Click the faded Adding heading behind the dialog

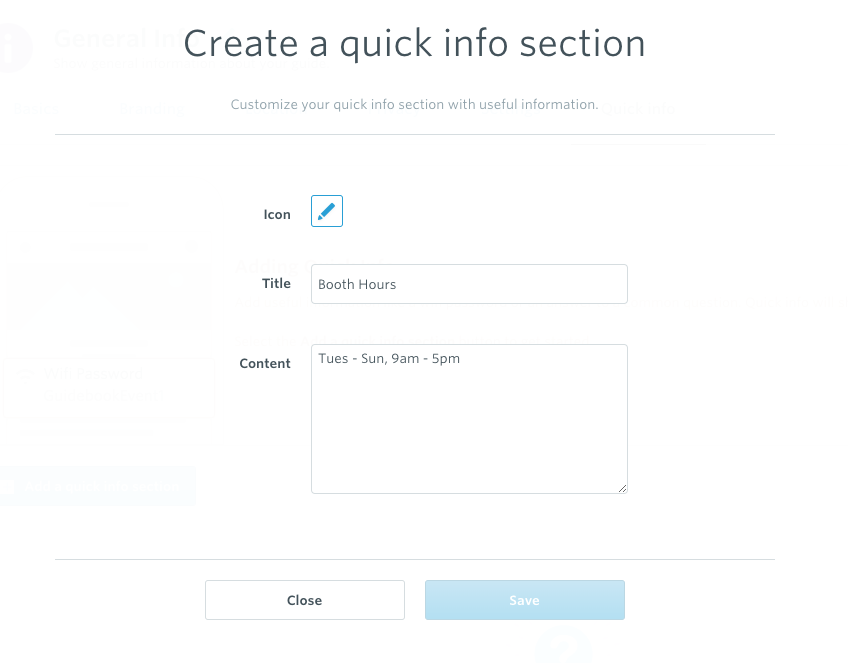pyautogui.click(x=270, y=266)
